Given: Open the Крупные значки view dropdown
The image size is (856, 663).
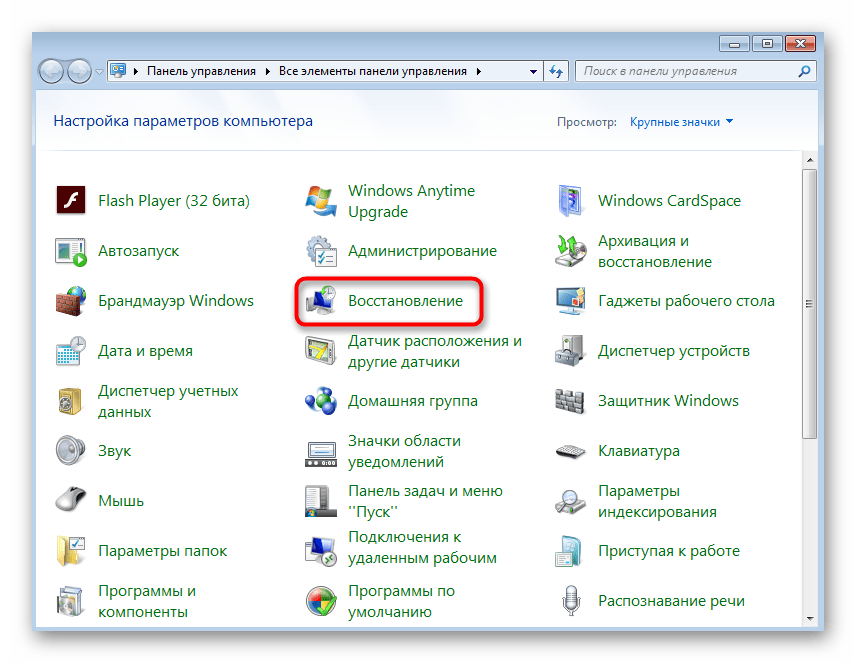Looking at the screenshot, I should pyautogui.click(x=681, y=122).
